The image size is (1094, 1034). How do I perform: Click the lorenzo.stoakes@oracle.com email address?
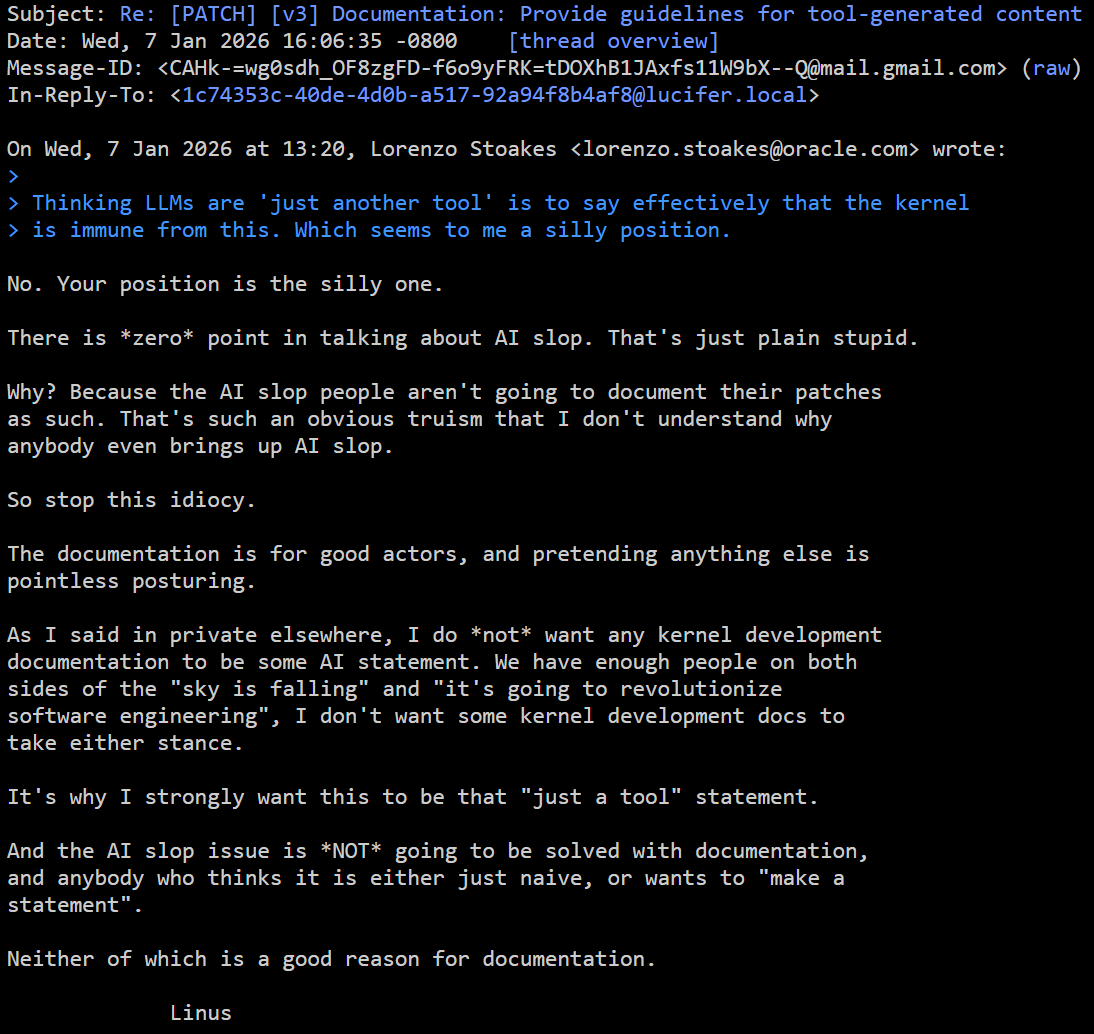click(745, 149)
